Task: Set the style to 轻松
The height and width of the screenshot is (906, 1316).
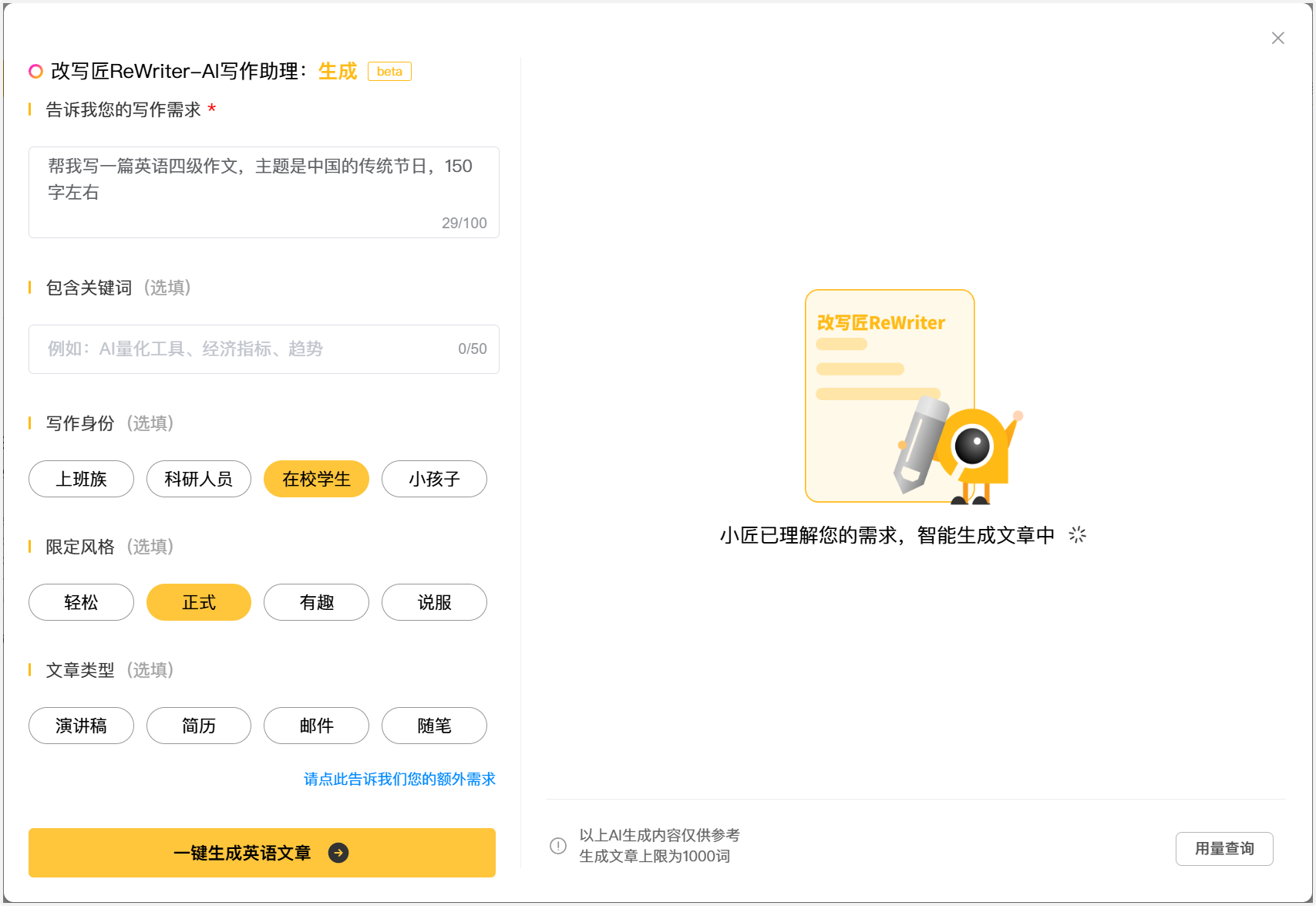Action: coord(81,602)
